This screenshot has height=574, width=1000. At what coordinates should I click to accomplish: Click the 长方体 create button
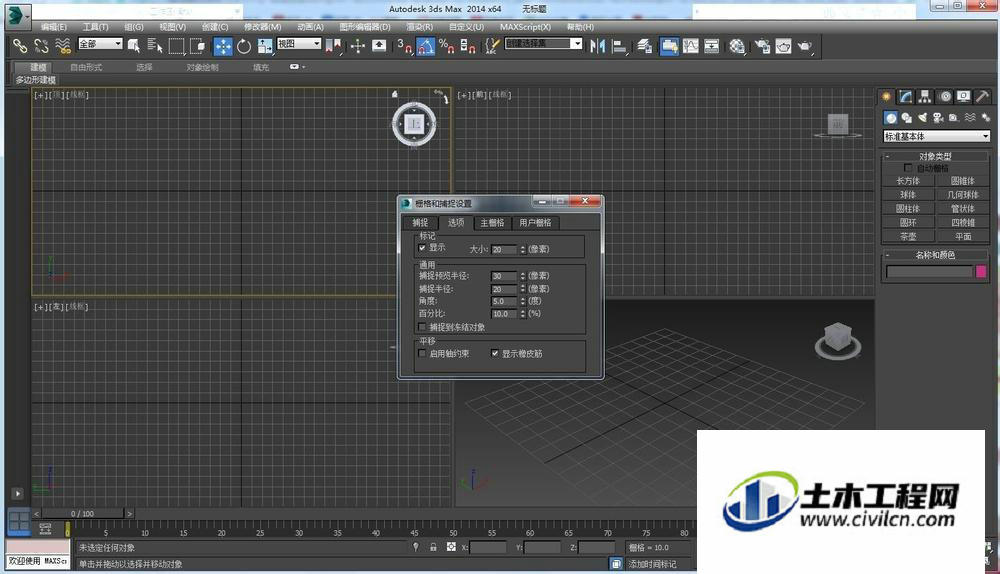tap(908, 181)
